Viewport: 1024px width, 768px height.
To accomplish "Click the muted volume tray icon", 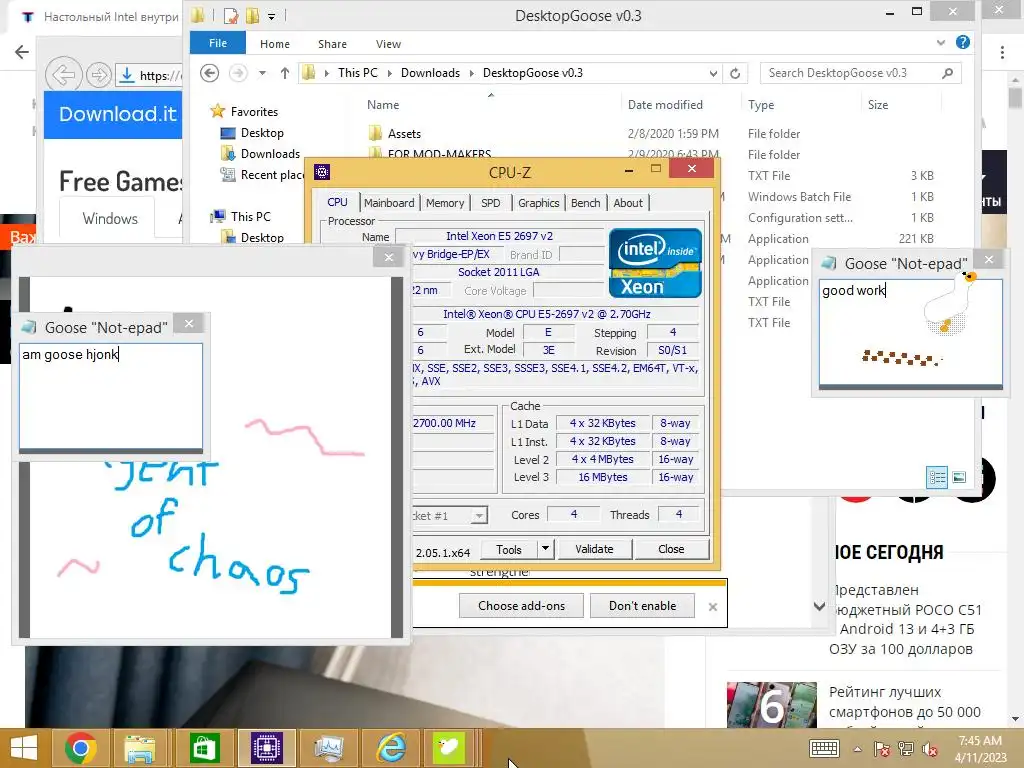I will tap(929, 749).
